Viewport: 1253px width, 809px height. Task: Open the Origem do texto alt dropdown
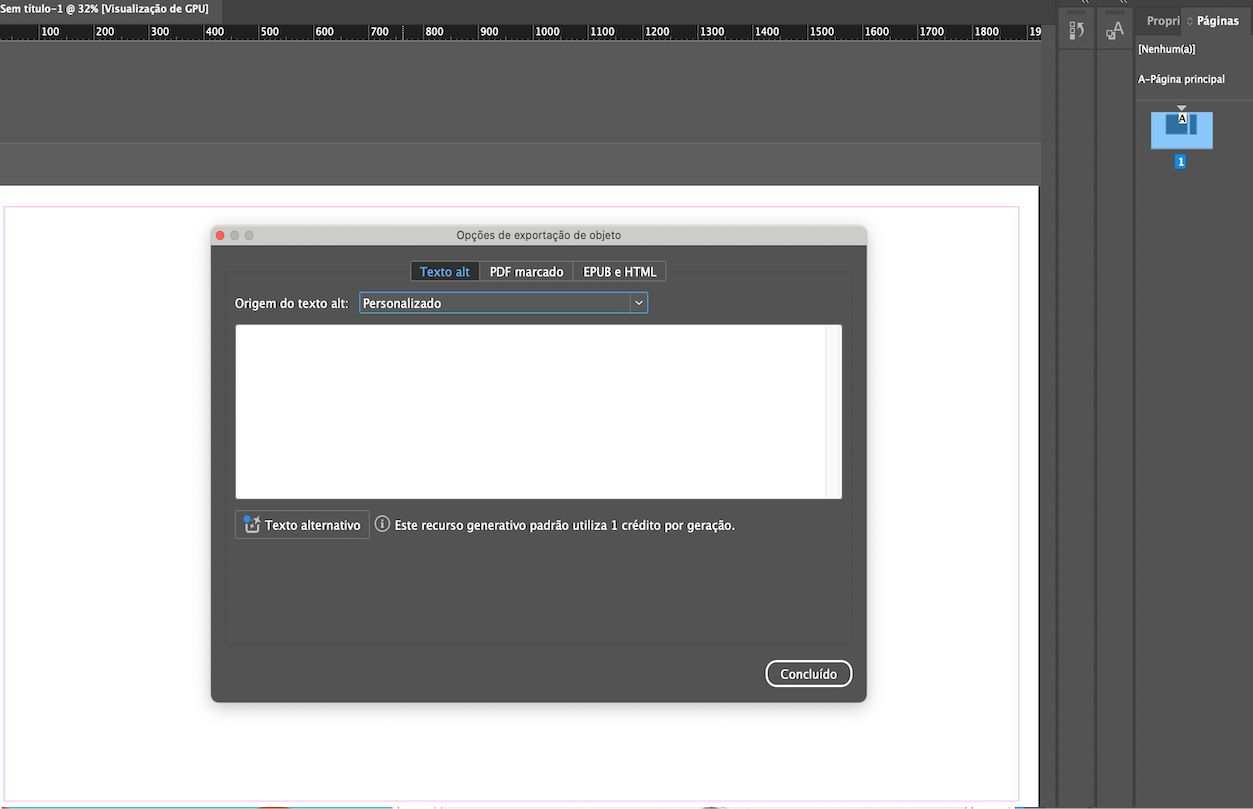[x=503, y=303]
